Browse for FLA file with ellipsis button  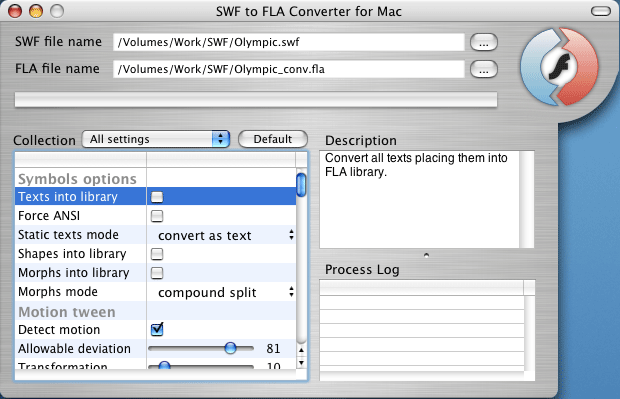coord(484,69)
